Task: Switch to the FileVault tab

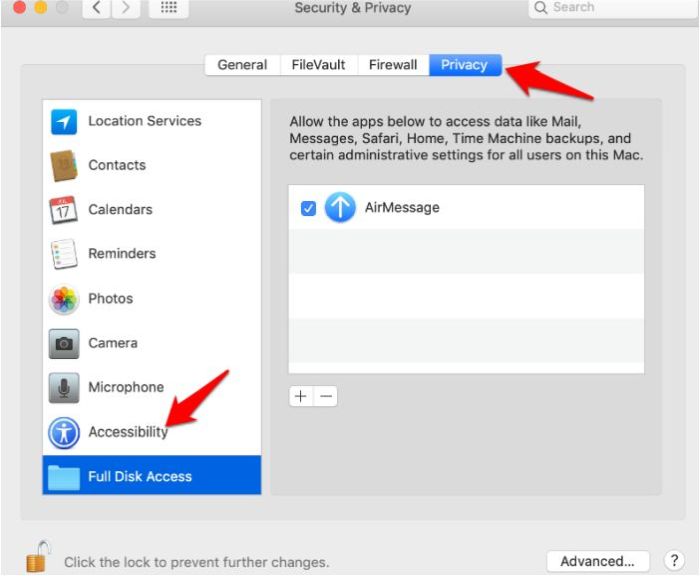Action: (x=318, y=65)
